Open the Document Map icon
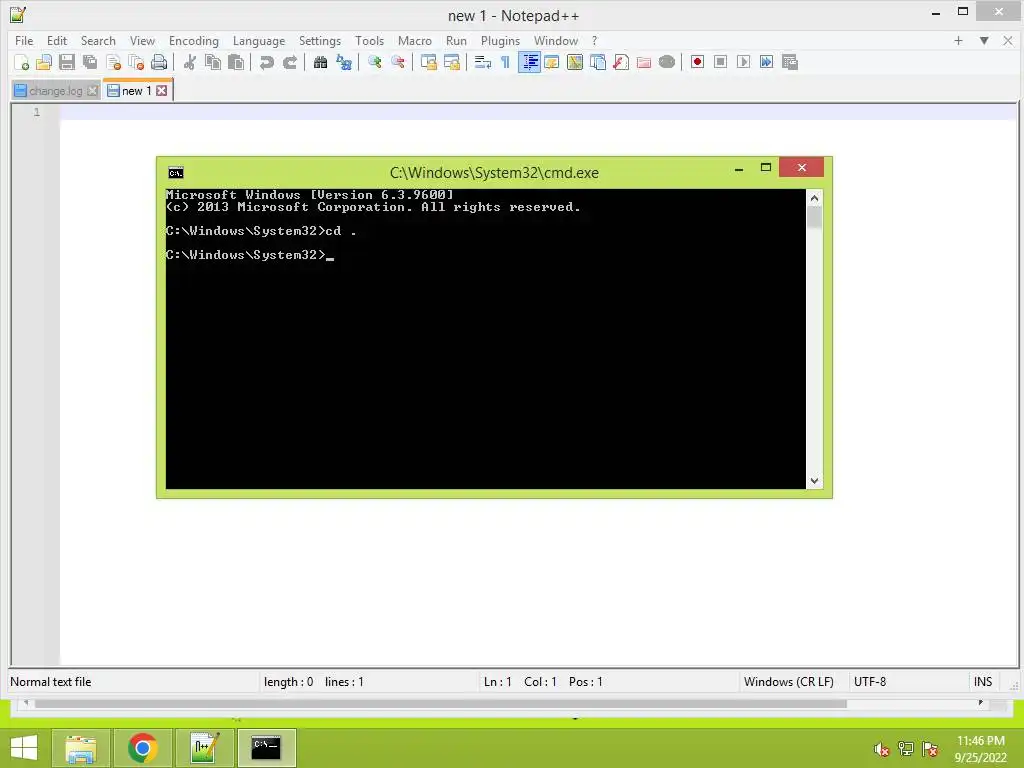 pos(575,62)
